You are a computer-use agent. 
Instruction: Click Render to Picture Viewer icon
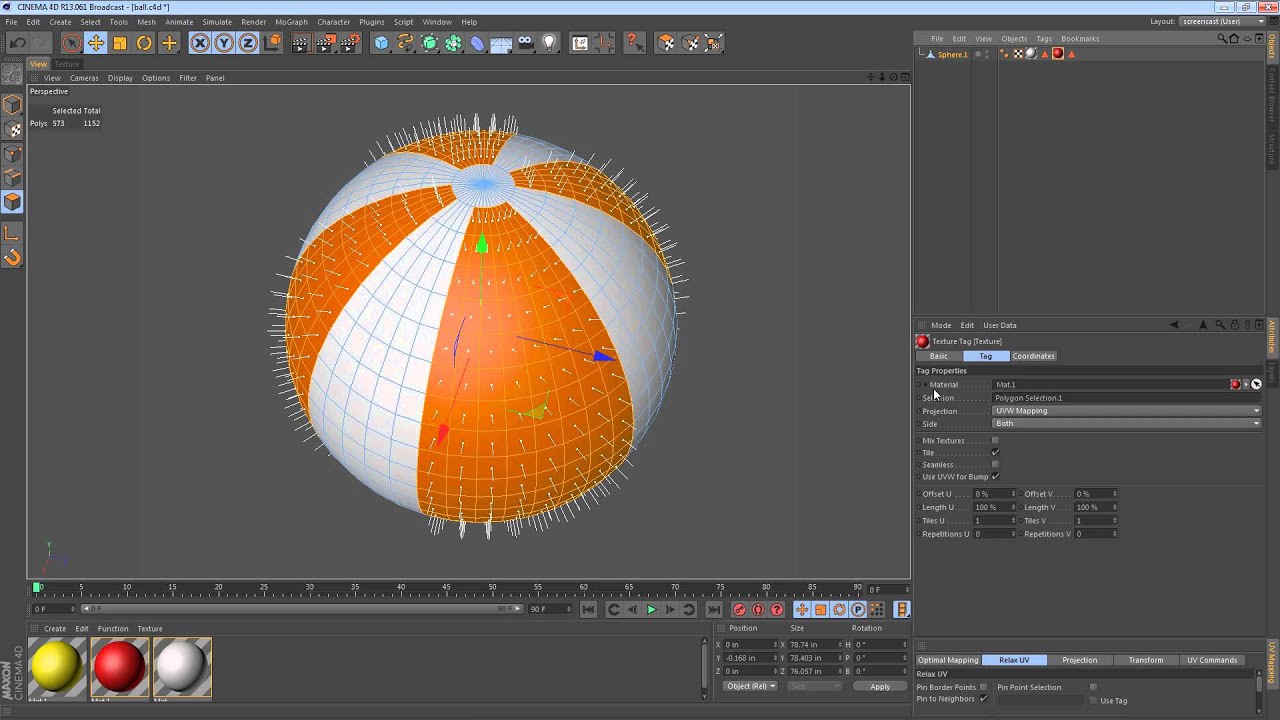[326, 43]
